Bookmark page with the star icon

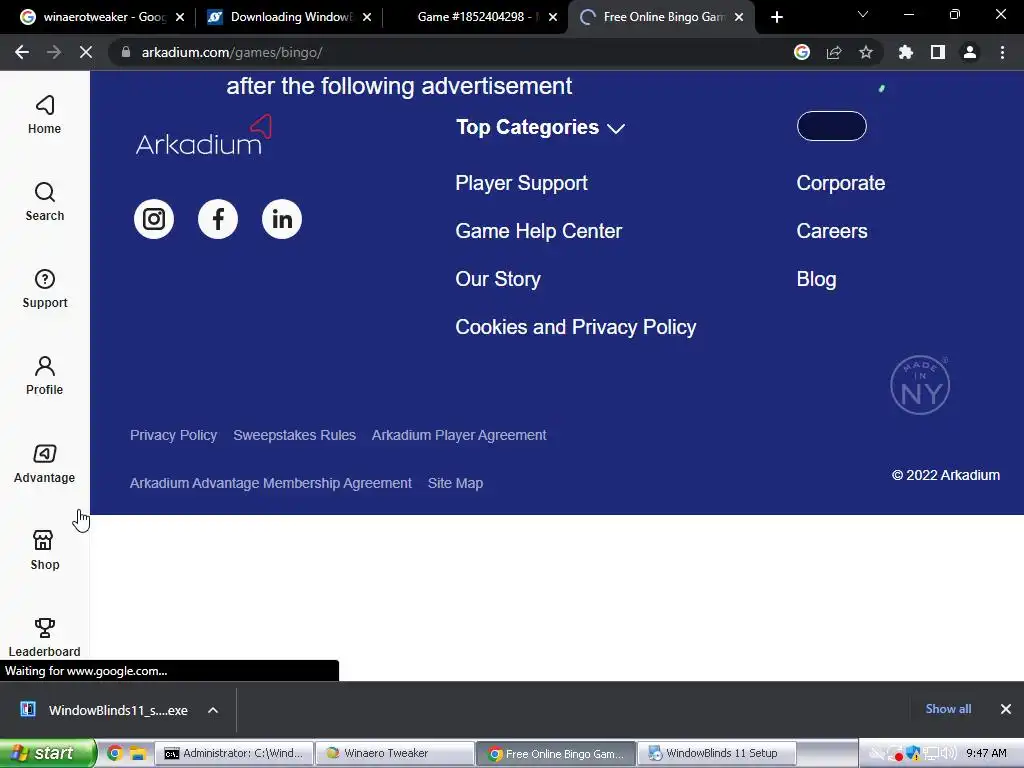click(x=866, y=52)
